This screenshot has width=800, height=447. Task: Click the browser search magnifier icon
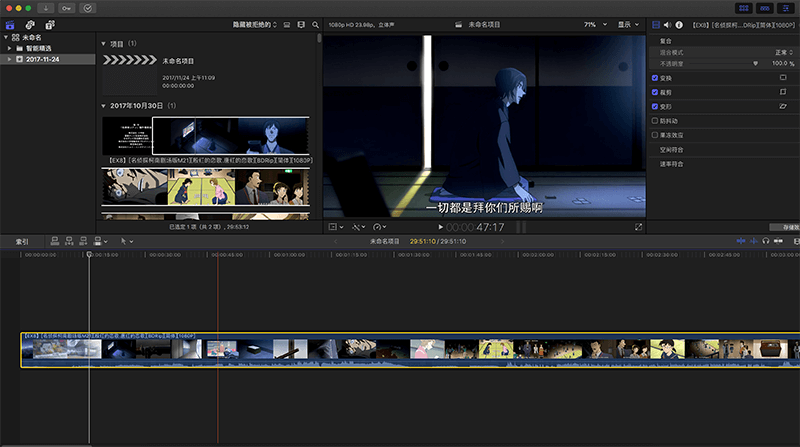click(x=315, y=24)
